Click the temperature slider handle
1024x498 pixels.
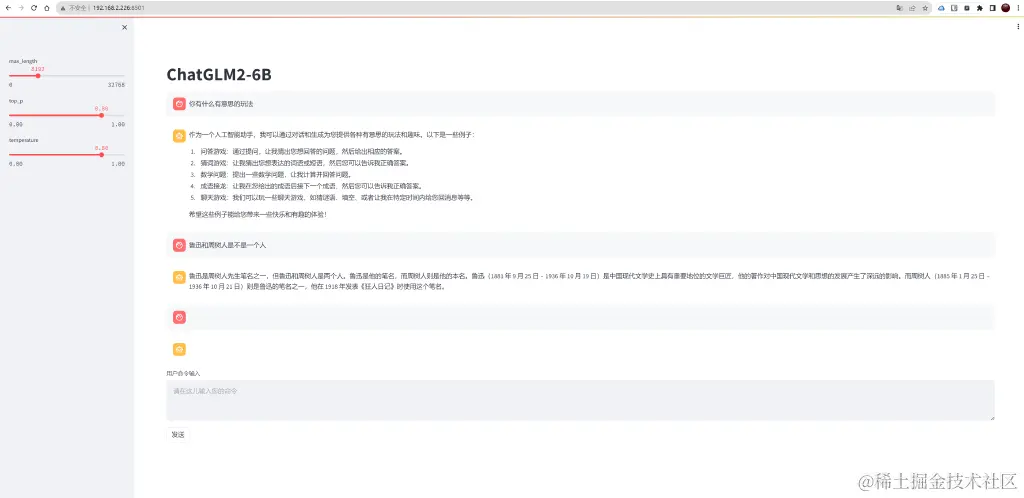point(101,155)
